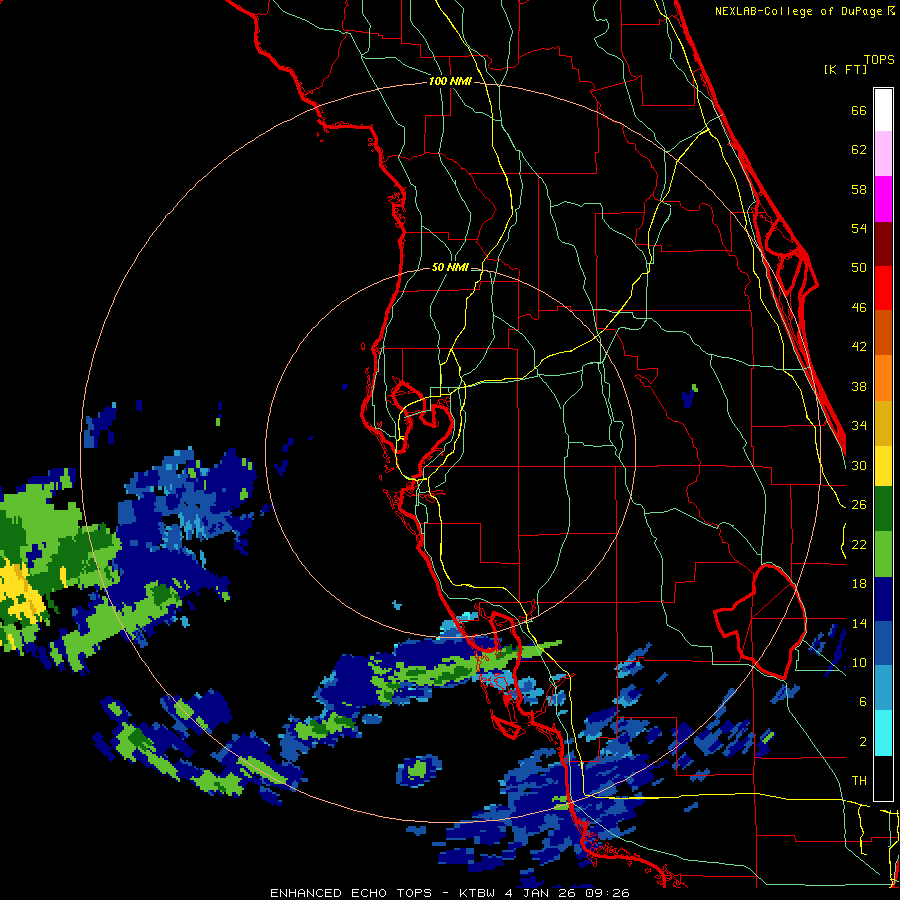Click legend value 18
Screen dimensions: 900x900
859,584
